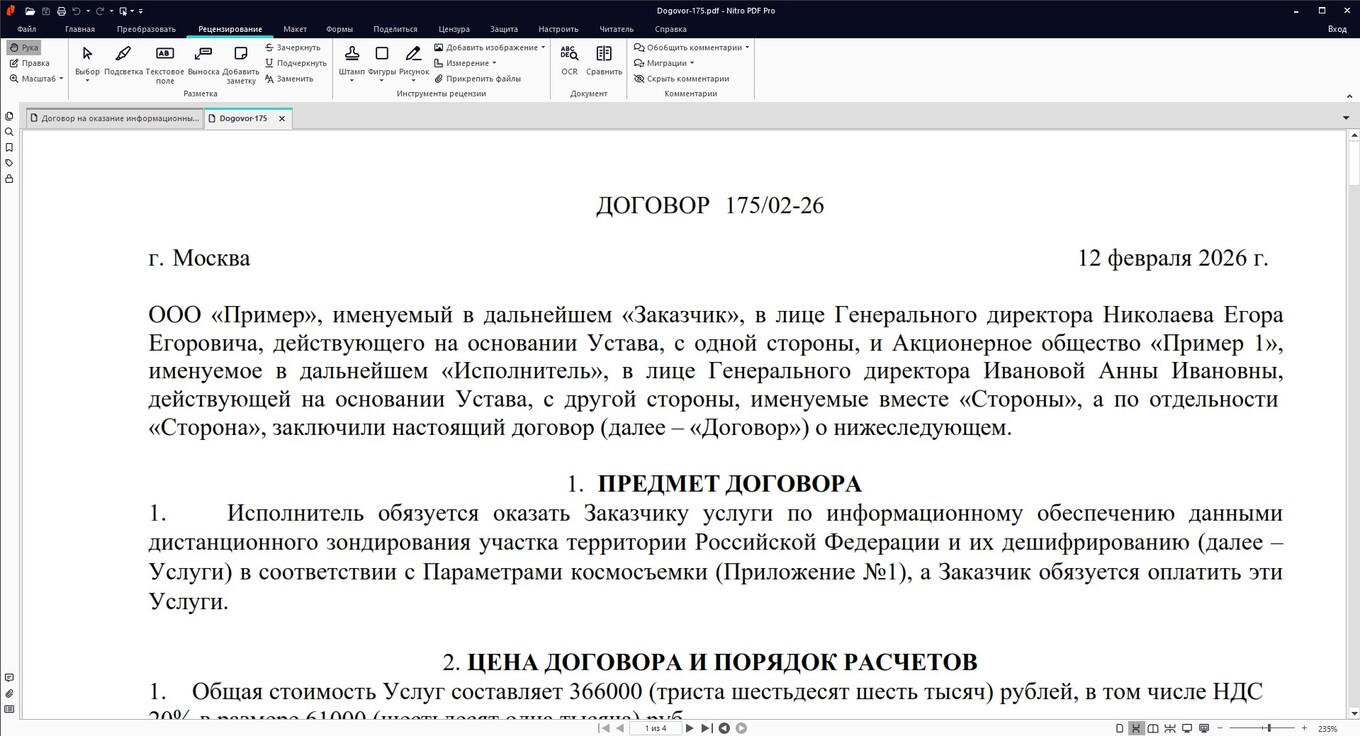Open the Search magnifier panel in sidebar
The width and height of the screenshot is (1360, 736).
point(9,132)
